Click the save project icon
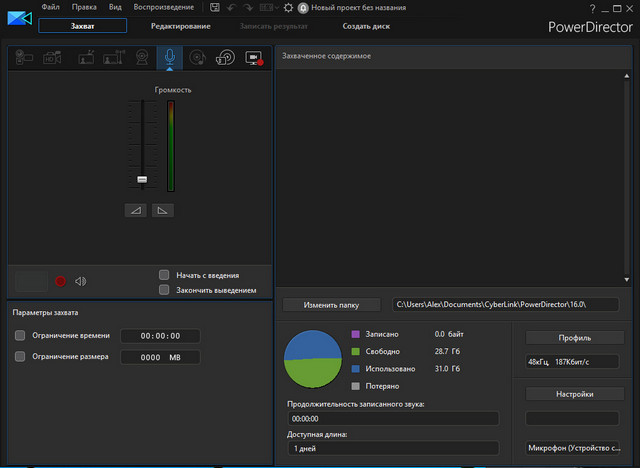The image size is (640, 468). pos(214,7)
